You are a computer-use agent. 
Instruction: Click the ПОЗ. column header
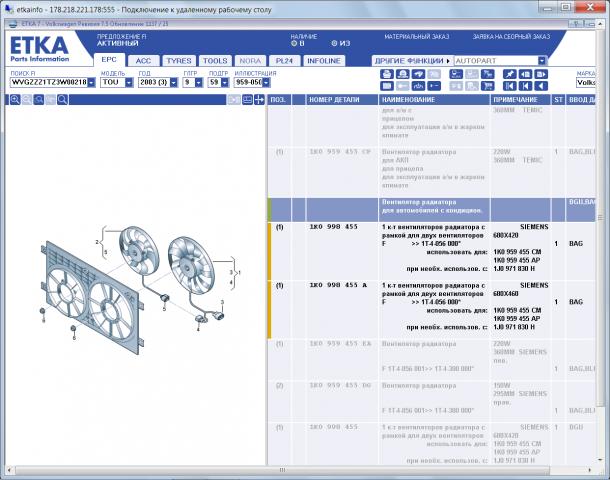279,100
